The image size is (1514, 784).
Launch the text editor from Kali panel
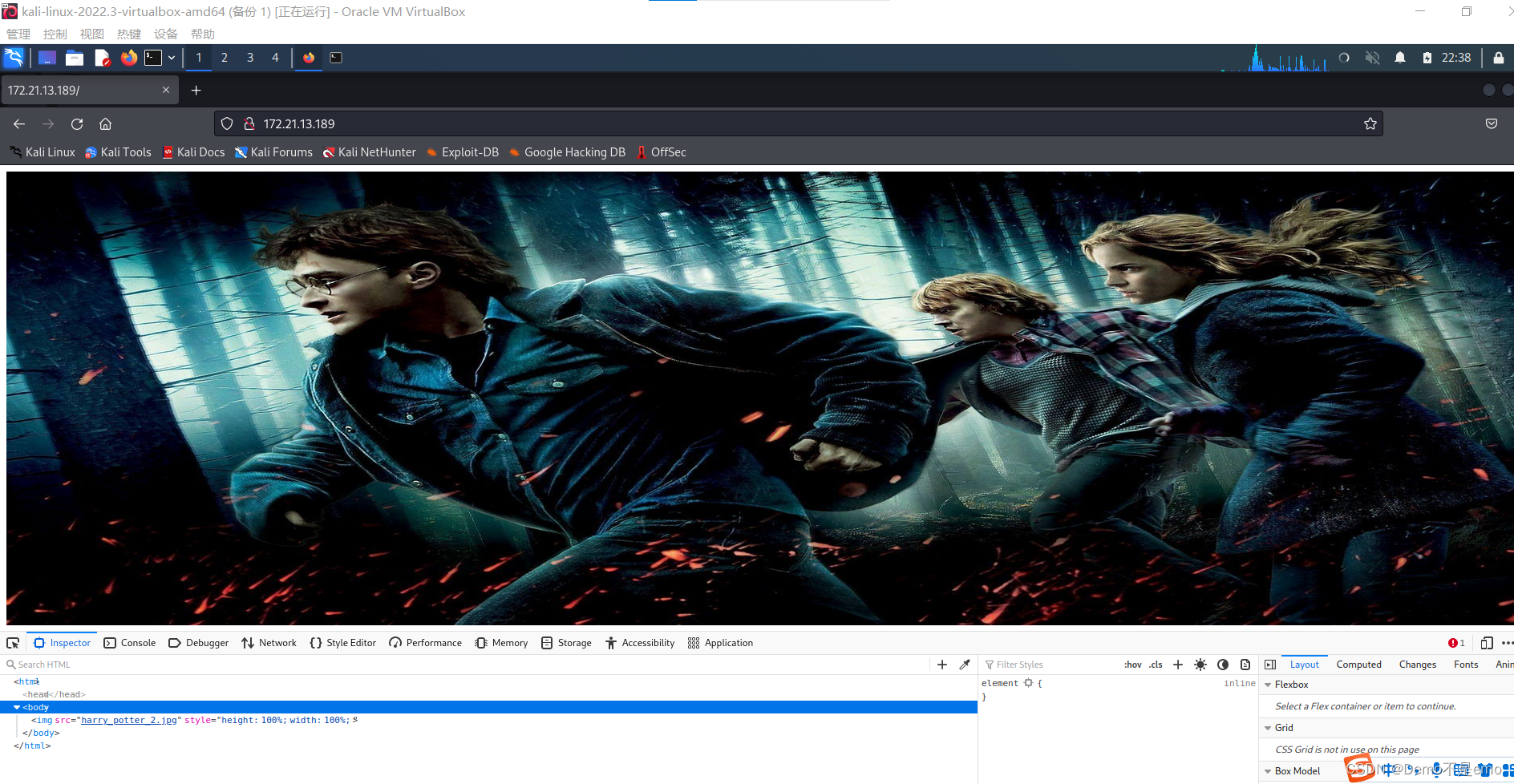pos(102,58)
